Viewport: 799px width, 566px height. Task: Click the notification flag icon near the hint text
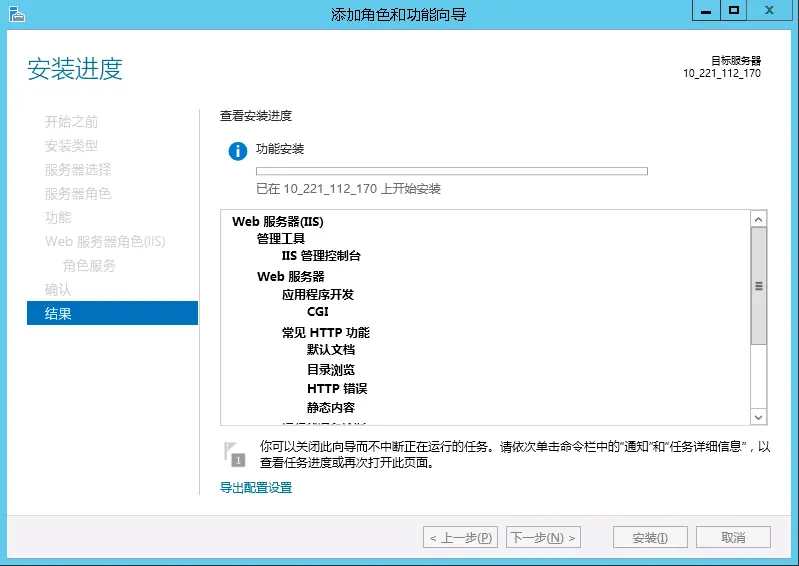[x=234, y=454]
